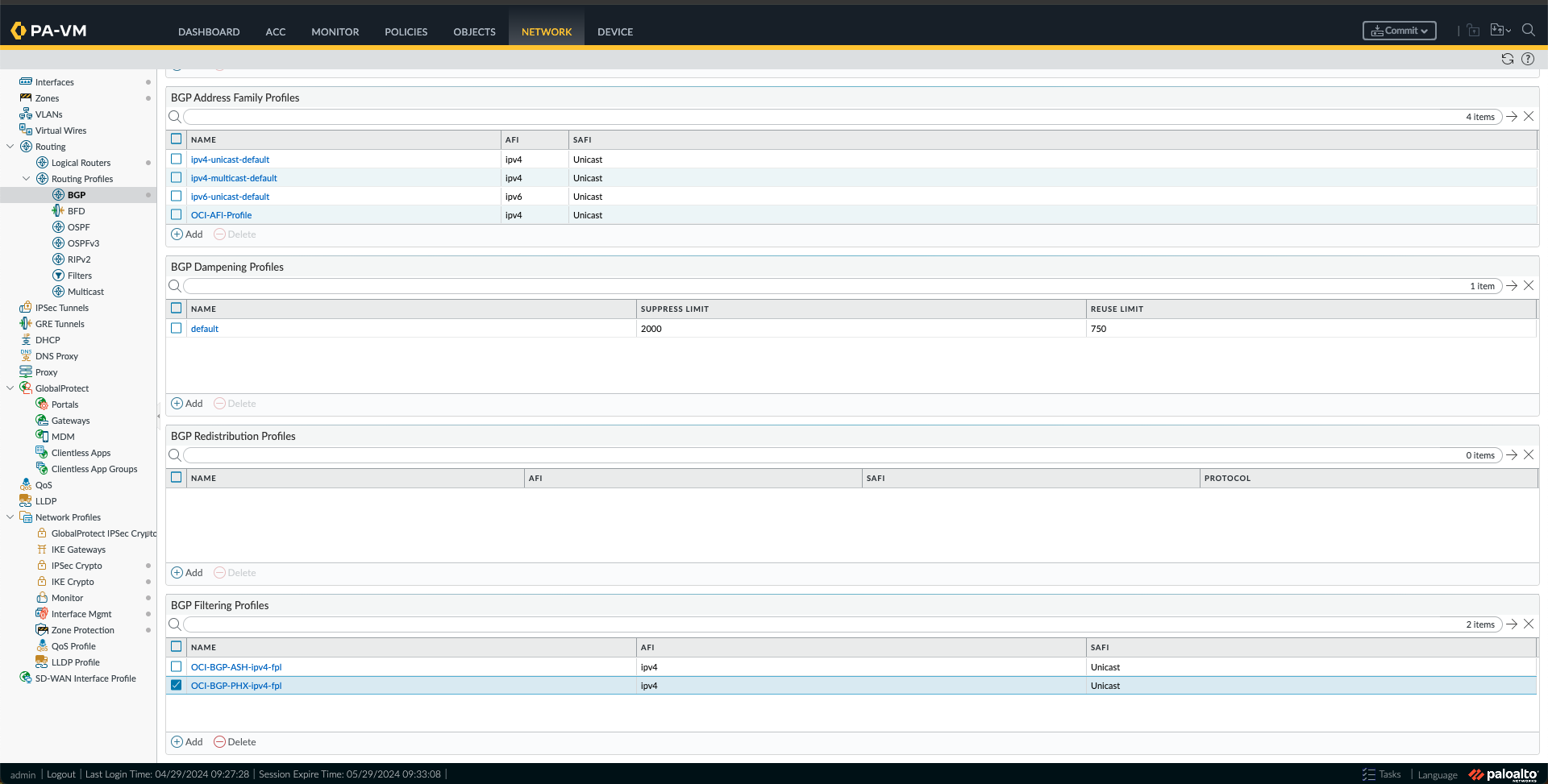The width and height of the screenshot is (1548, 784).
Task: Switch to the POLICIES tab
Action: coord(406,31)
